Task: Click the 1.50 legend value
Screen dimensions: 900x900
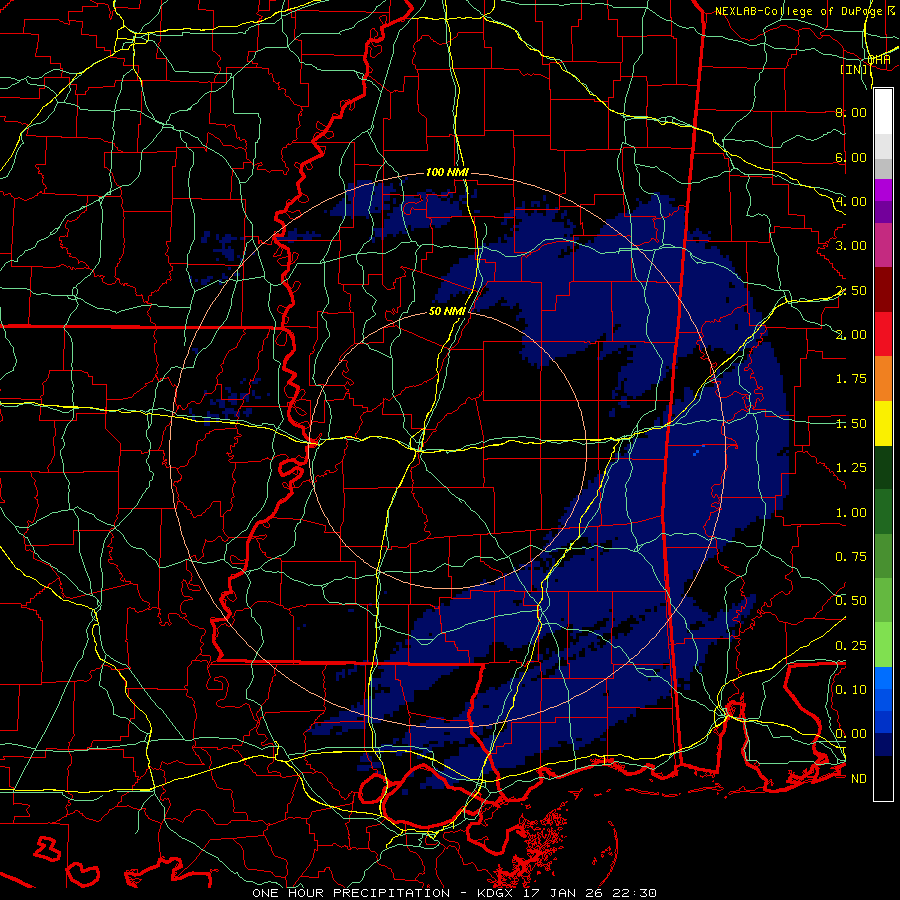Action: (851, 424)
